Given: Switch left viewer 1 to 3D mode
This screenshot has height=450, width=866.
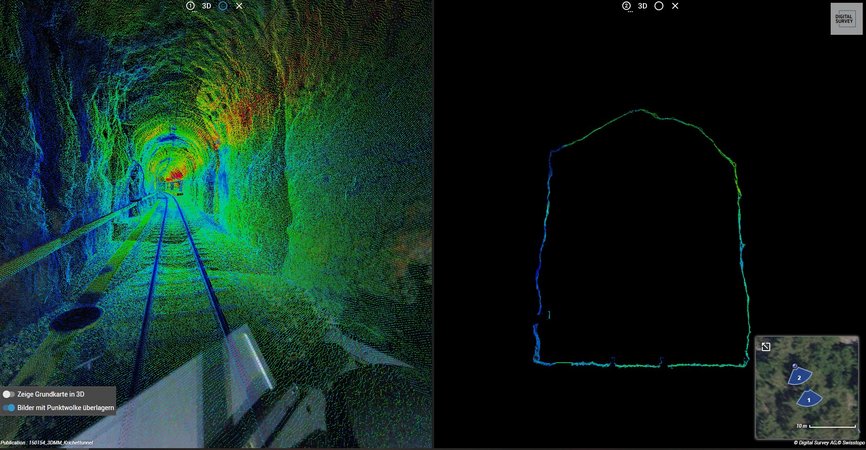Looking at the screenshot, I should click(207, 6).
